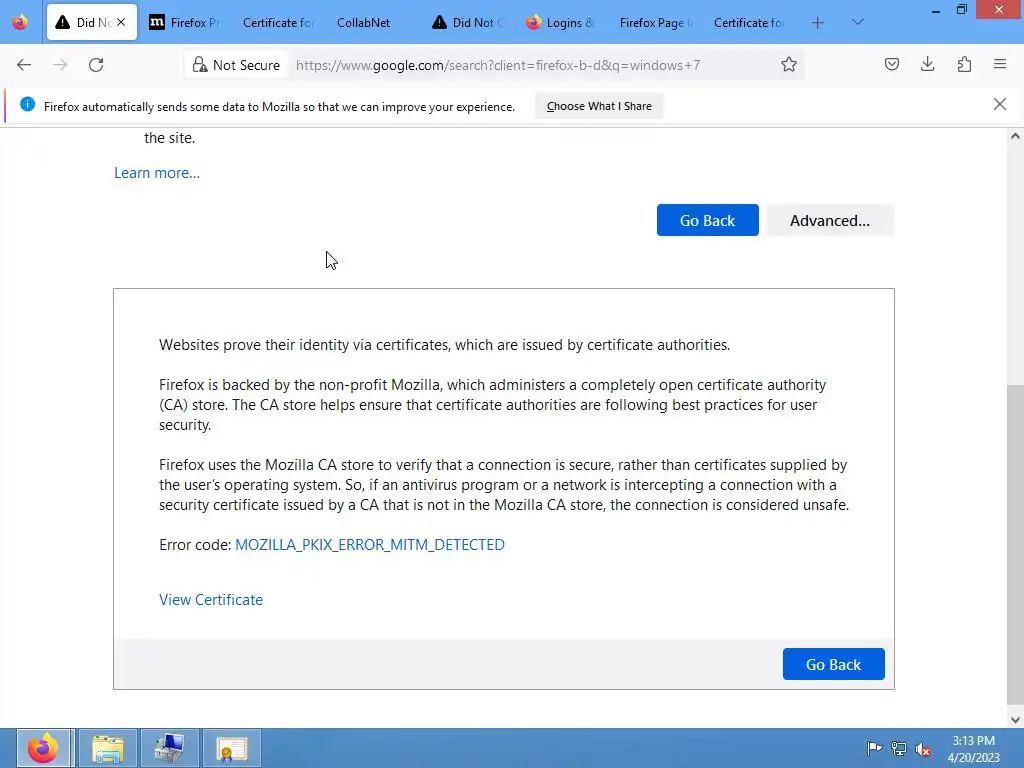
Task: Click the computer/network taskbar icon
Action: 170,748
